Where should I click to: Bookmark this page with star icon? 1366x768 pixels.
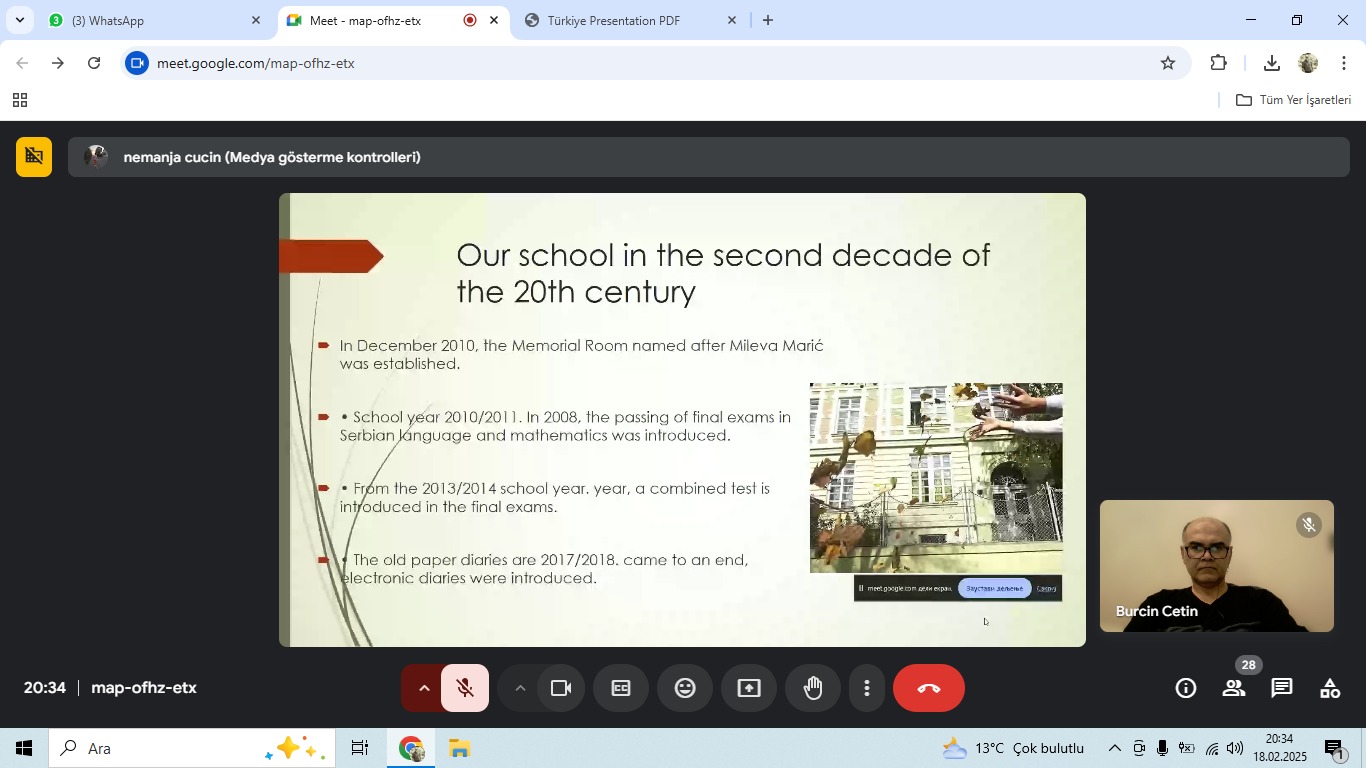coord(1168,63)
